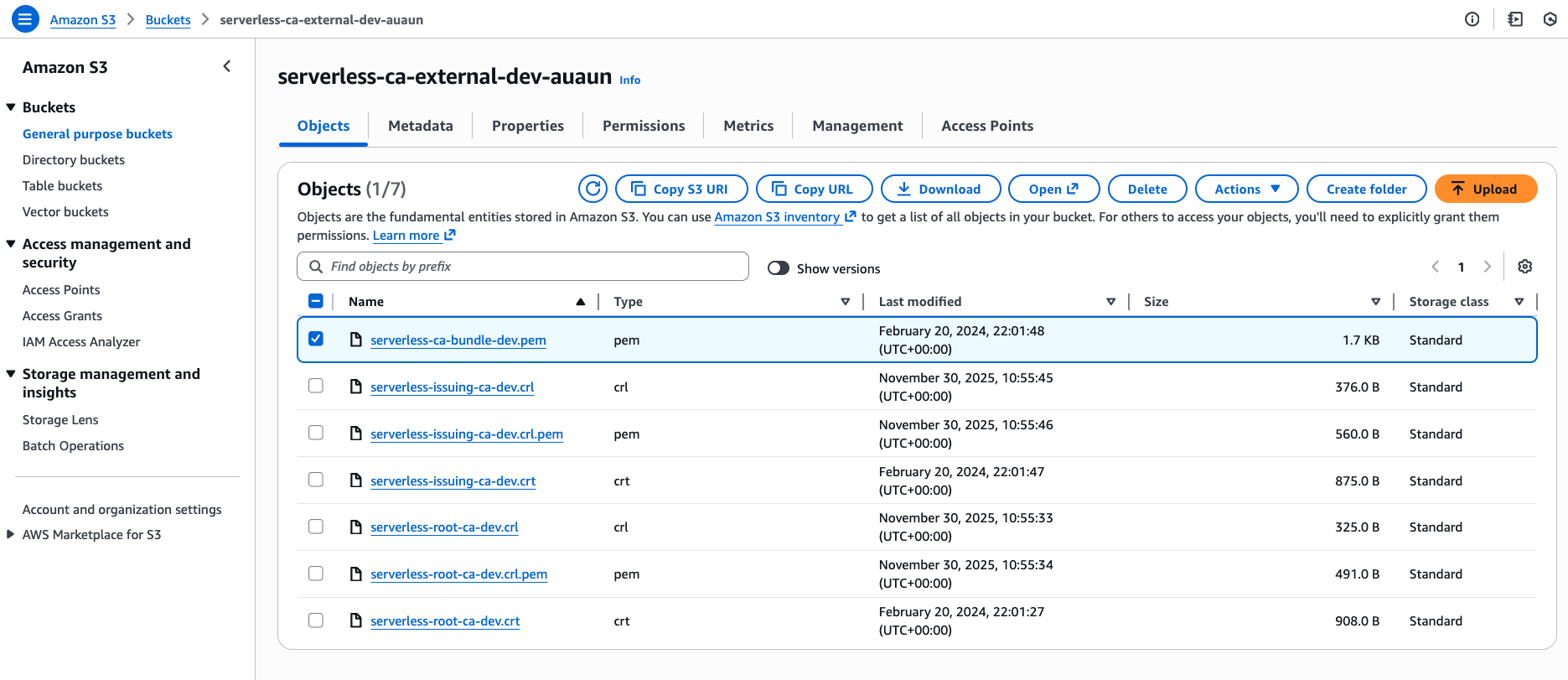Open the Actions dropdown menu
Image resolution: width=1568 pixels, height=680 pixels.
(x=1246, y=189)
